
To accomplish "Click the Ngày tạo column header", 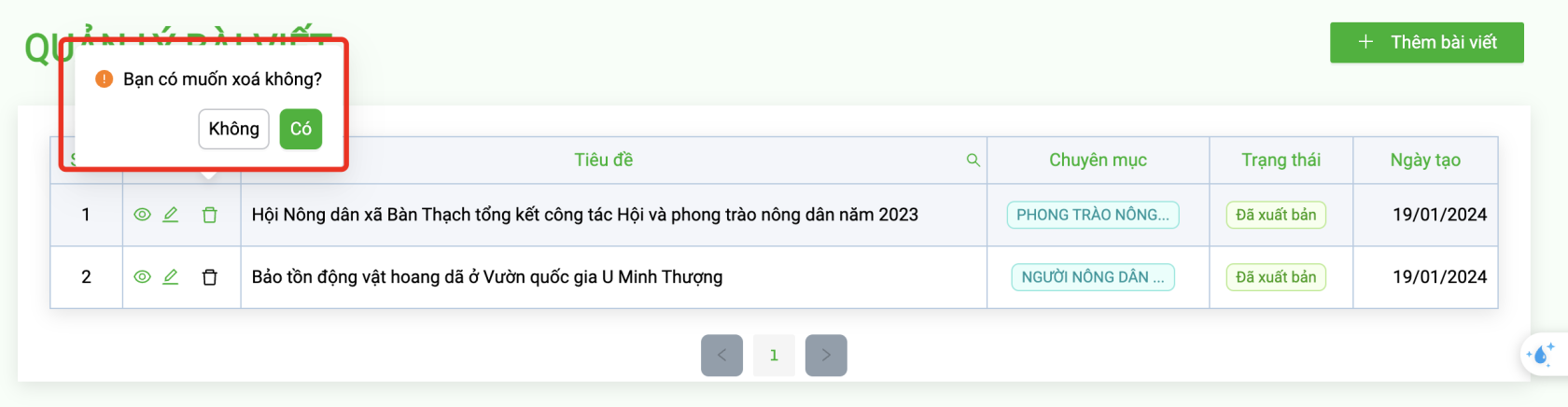I will [x=1425, y=160].
